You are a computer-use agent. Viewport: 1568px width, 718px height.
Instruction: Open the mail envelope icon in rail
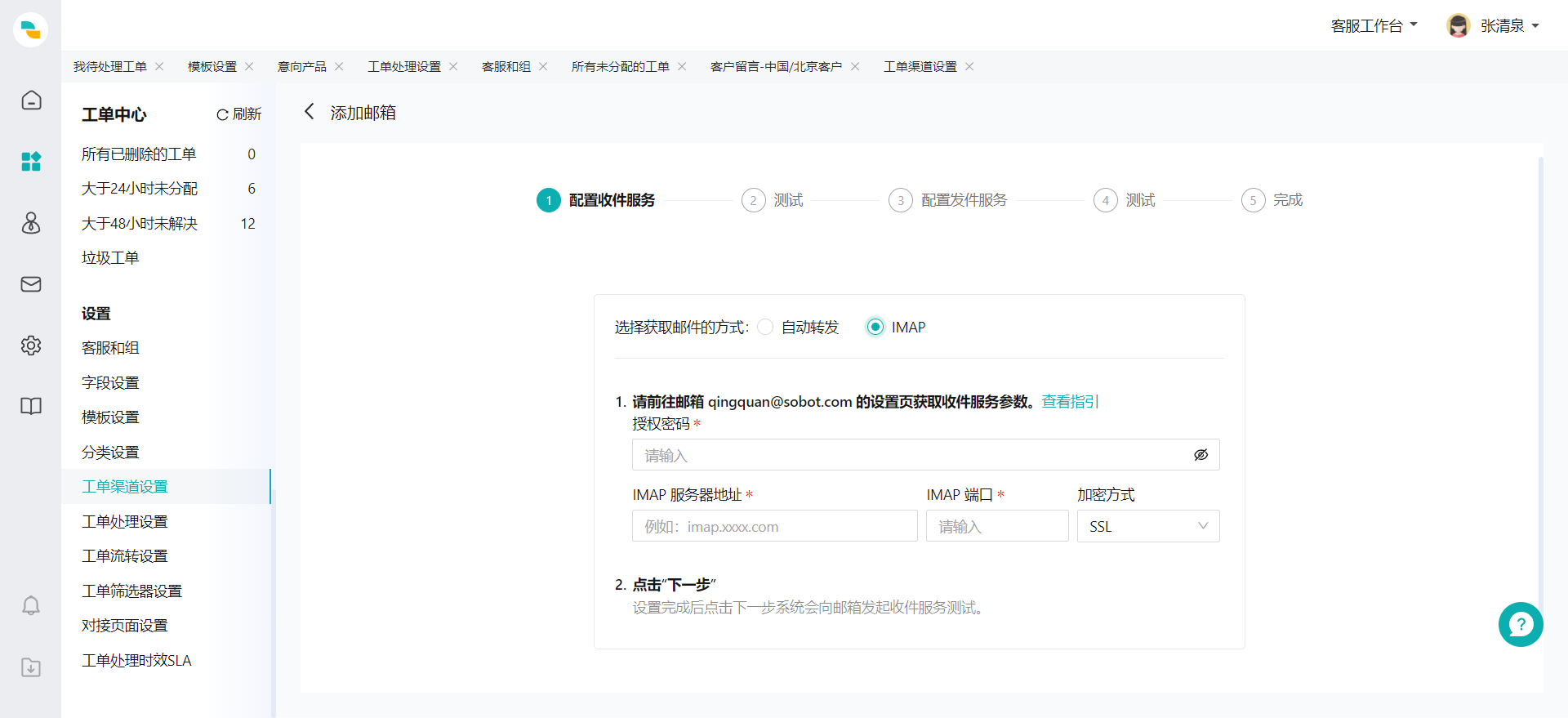tap(31, 284)
